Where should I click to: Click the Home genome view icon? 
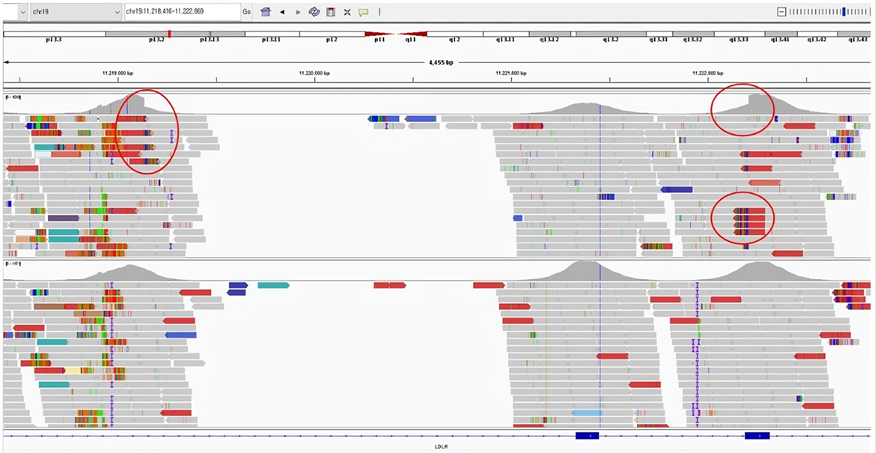[266, 12]
